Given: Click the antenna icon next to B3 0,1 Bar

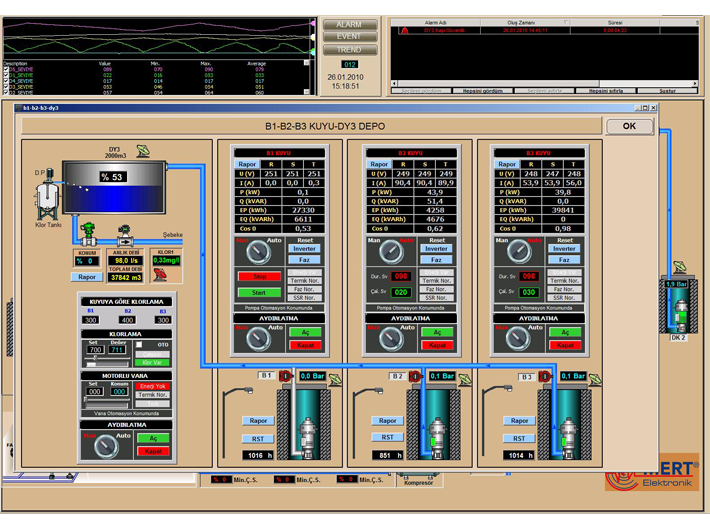Looking at the screenshot, I should 595,379.
